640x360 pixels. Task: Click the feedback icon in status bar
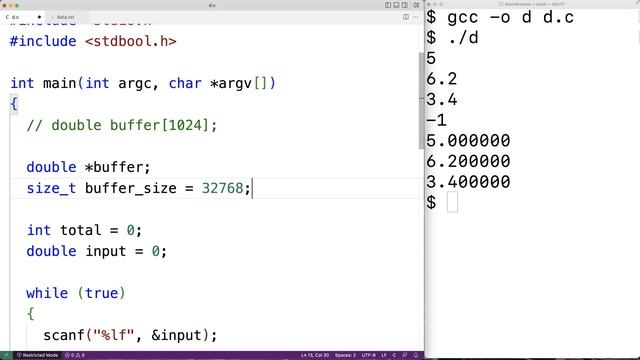[405, 355]
